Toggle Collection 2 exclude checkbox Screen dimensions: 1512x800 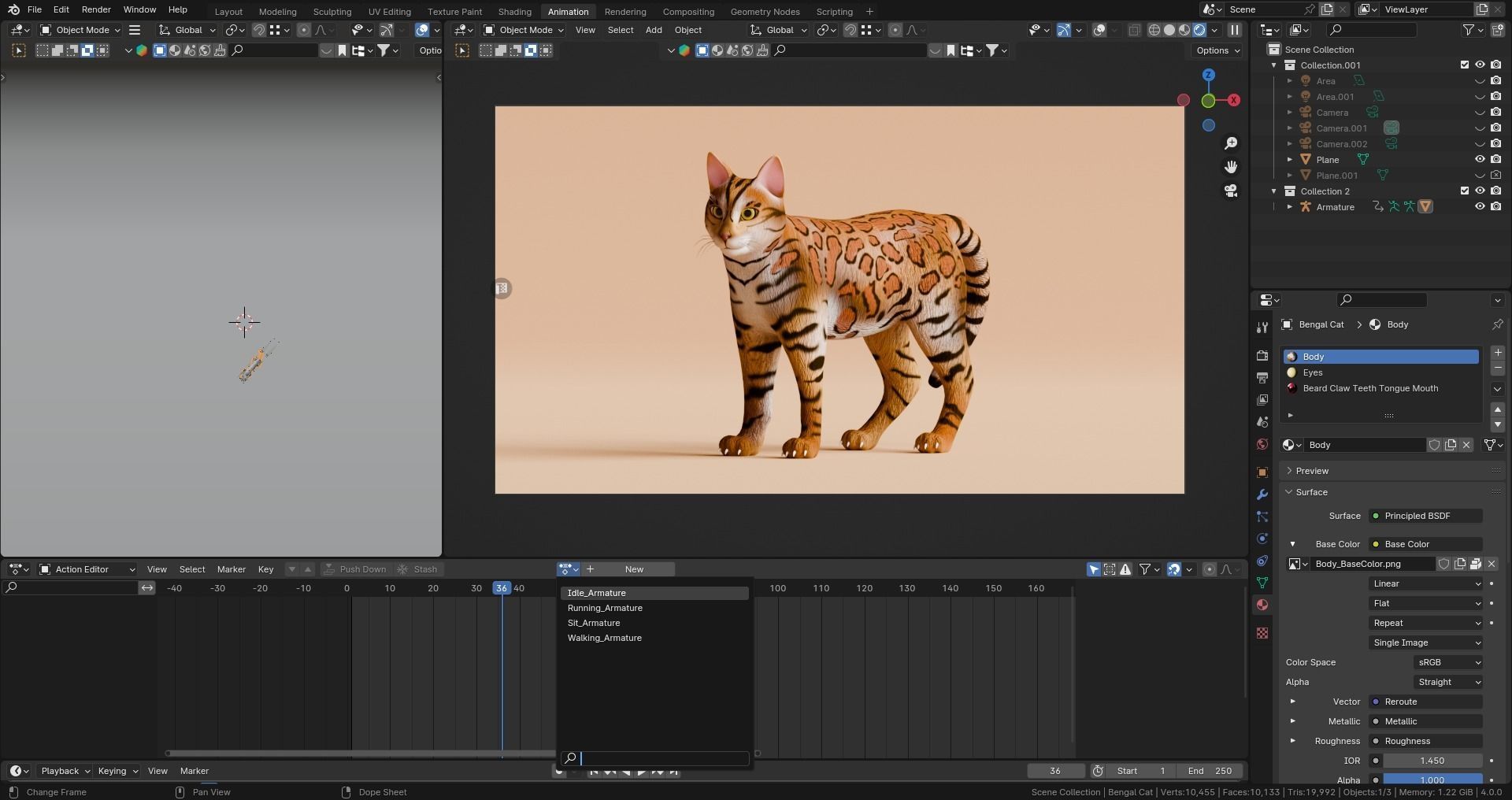tap(1465, 191)
